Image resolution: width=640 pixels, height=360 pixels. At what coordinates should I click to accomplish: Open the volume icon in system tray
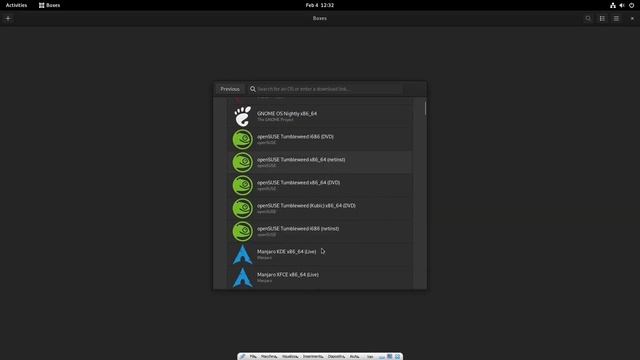622,5
